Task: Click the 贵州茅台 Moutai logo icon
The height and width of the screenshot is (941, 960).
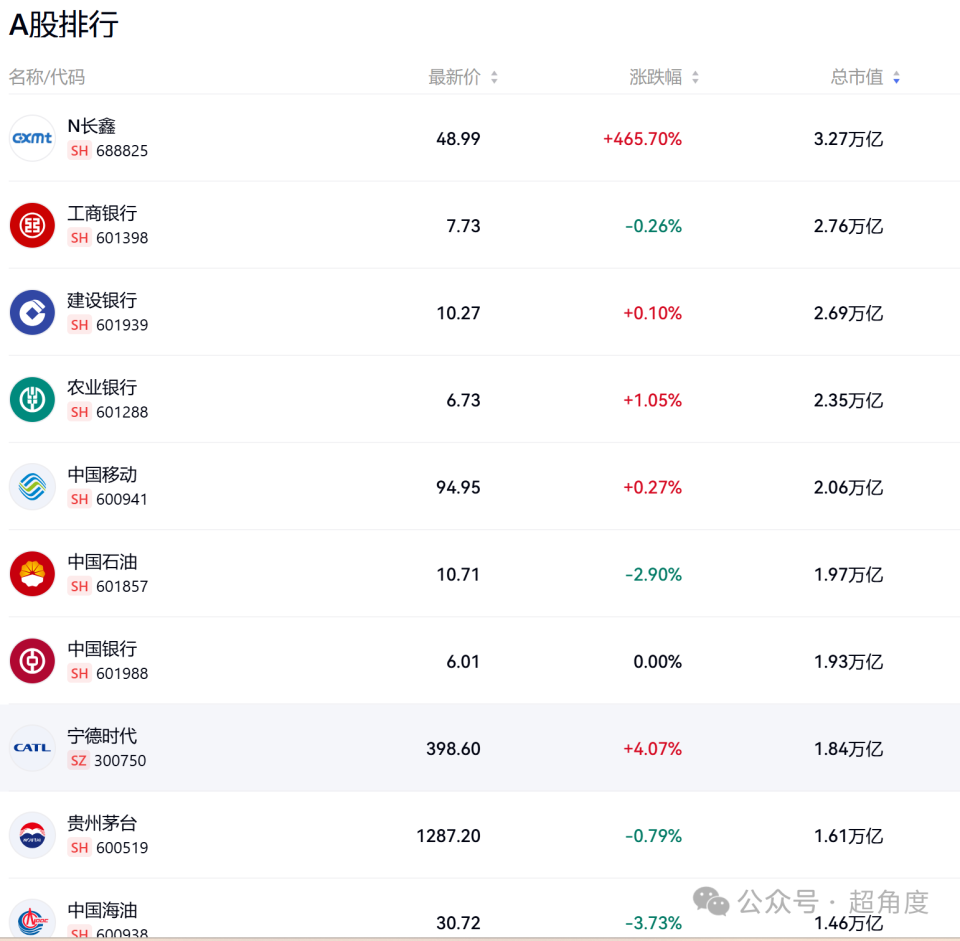Action: [32, 835]
